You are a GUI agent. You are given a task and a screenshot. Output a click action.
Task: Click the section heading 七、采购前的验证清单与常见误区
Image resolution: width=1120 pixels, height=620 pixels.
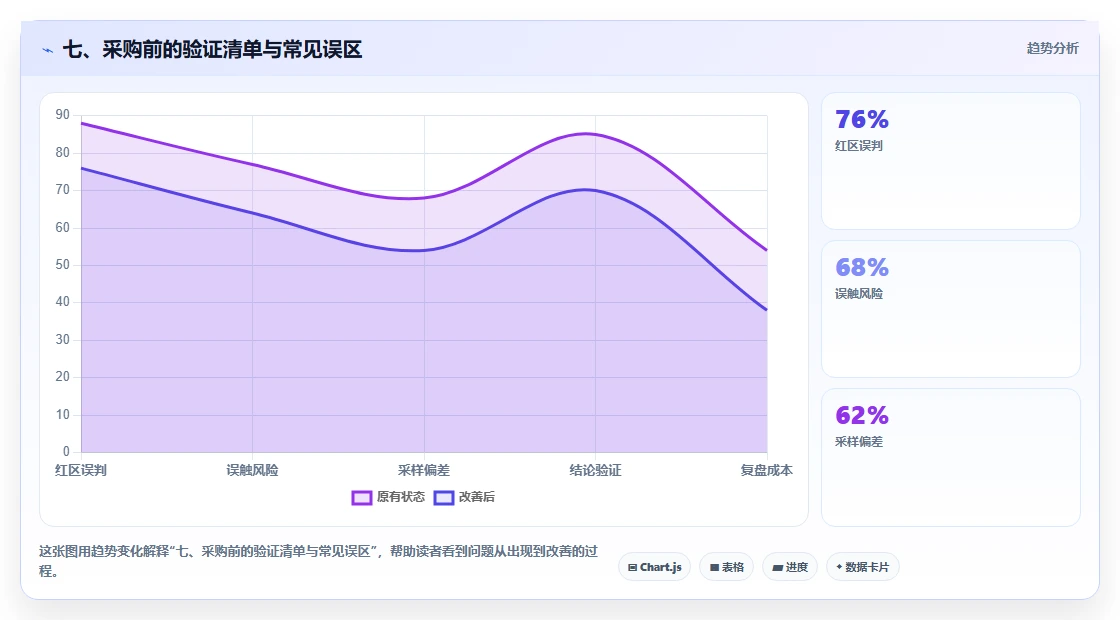(x=212, y=49)
